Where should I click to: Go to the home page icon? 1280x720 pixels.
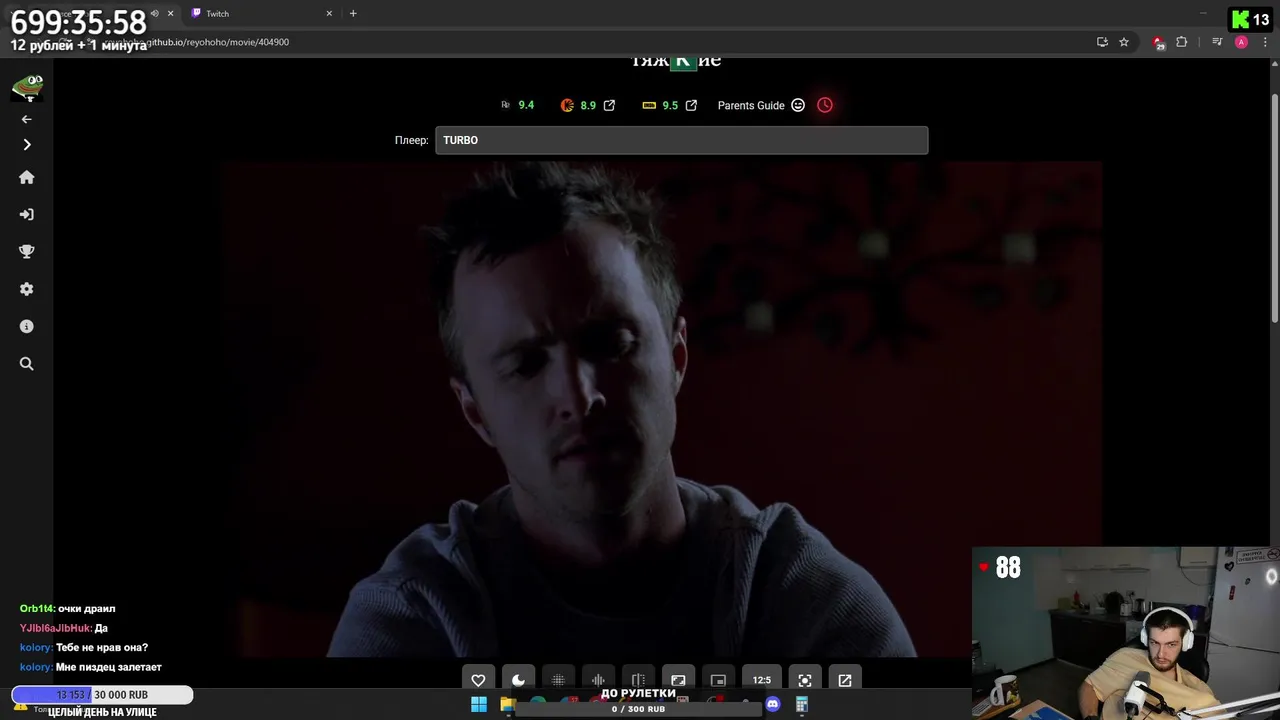(x=27, y=177)
